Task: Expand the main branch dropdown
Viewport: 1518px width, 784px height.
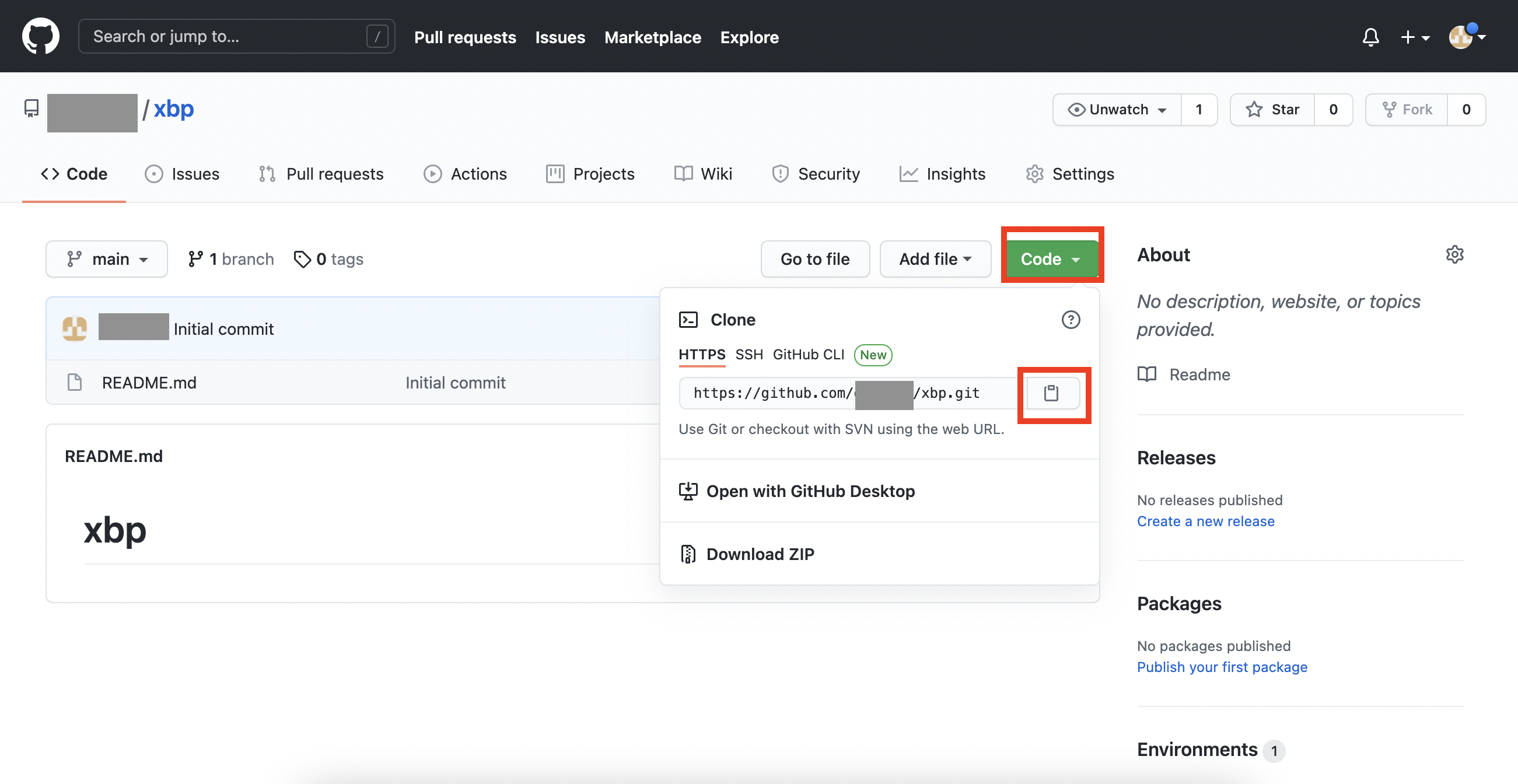Action: pos(107,259)
